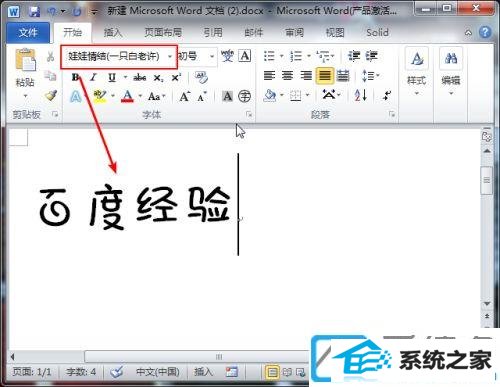Apply strikethrough with the abc icon
Viewport: 500px width, 387px height.
click(140, 78)
